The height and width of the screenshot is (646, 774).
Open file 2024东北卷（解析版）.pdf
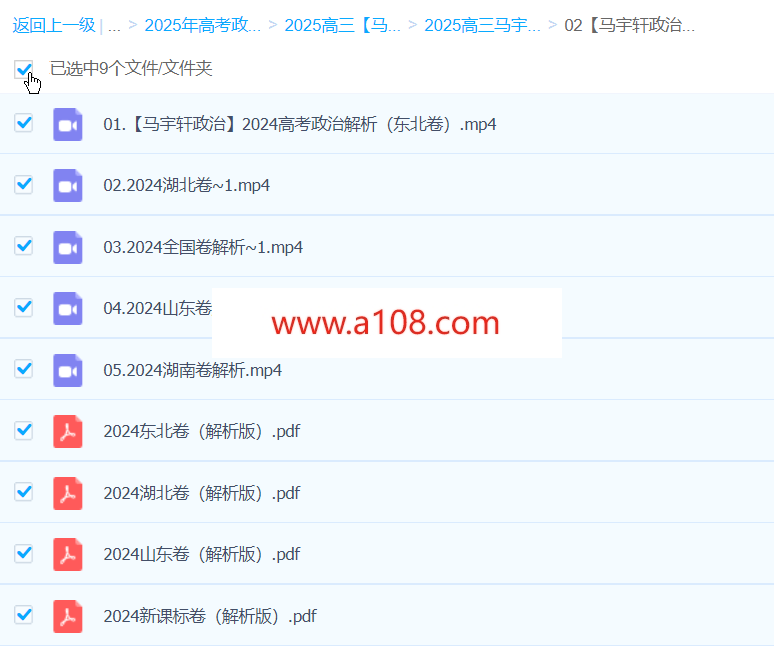201,431
